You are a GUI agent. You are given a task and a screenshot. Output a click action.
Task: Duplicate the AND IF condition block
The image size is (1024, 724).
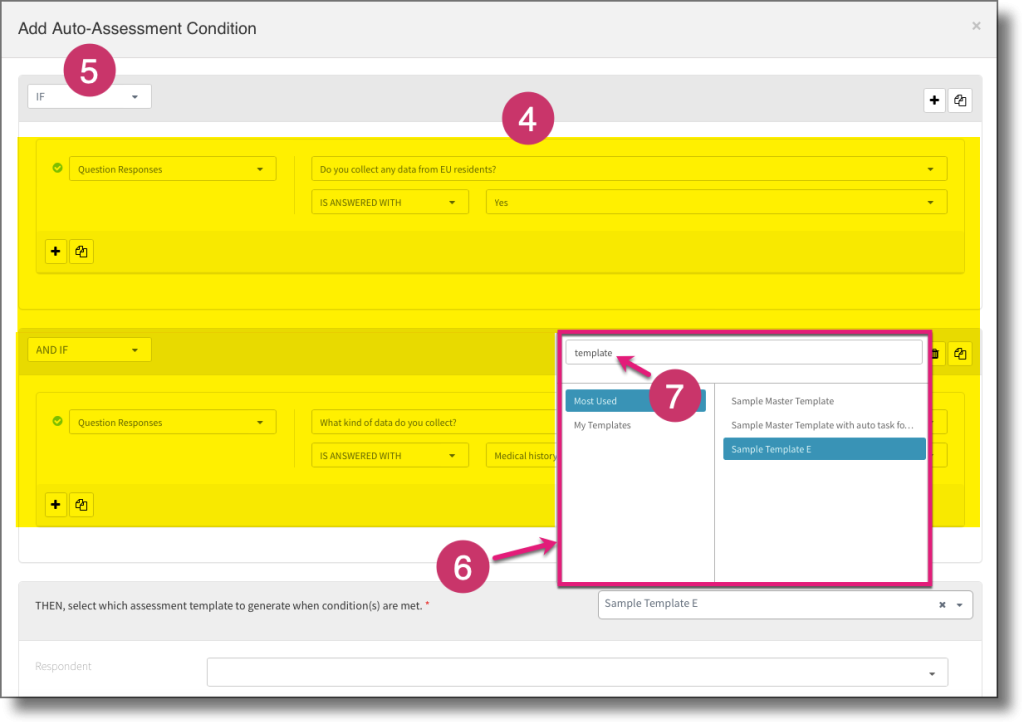click(x=960, y=353)
